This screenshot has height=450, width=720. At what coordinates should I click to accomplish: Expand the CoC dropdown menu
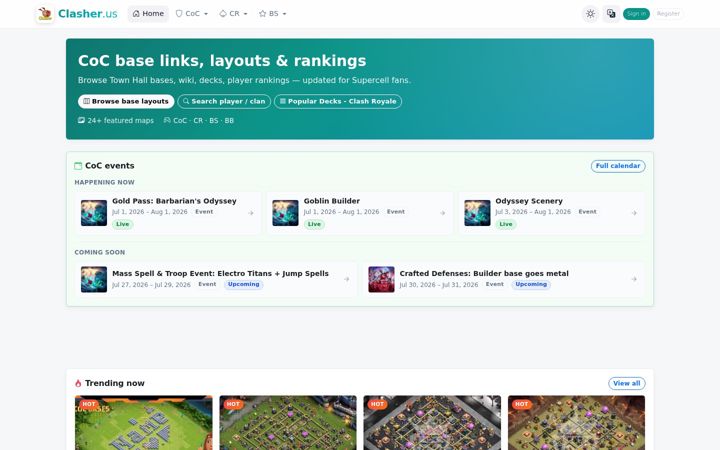[x=192, y=14]
